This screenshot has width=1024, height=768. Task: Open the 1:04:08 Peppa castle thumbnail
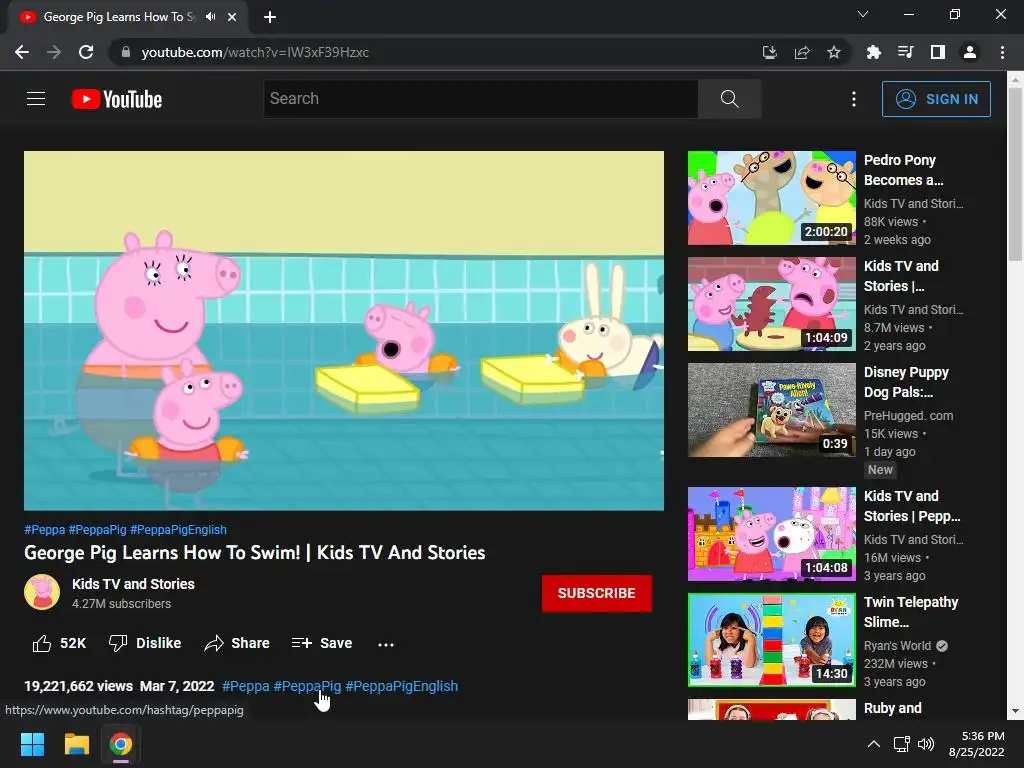tap(771, 534)
